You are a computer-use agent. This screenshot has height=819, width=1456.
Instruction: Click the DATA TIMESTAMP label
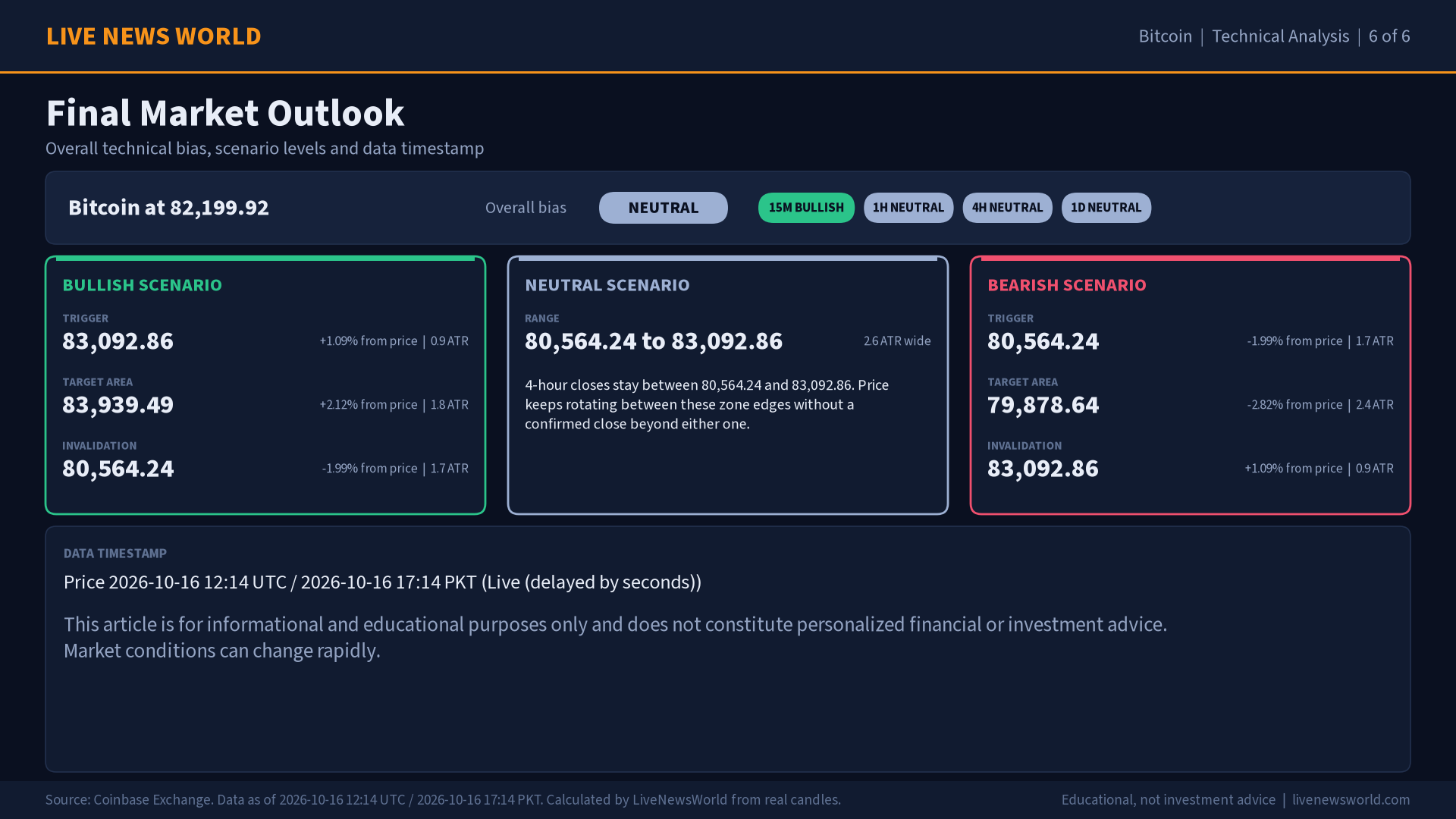coord(115,554)
